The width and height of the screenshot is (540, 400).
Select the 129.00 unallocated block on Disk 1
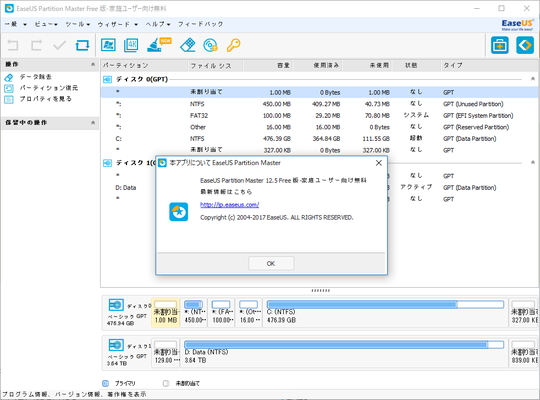[166, 352]
